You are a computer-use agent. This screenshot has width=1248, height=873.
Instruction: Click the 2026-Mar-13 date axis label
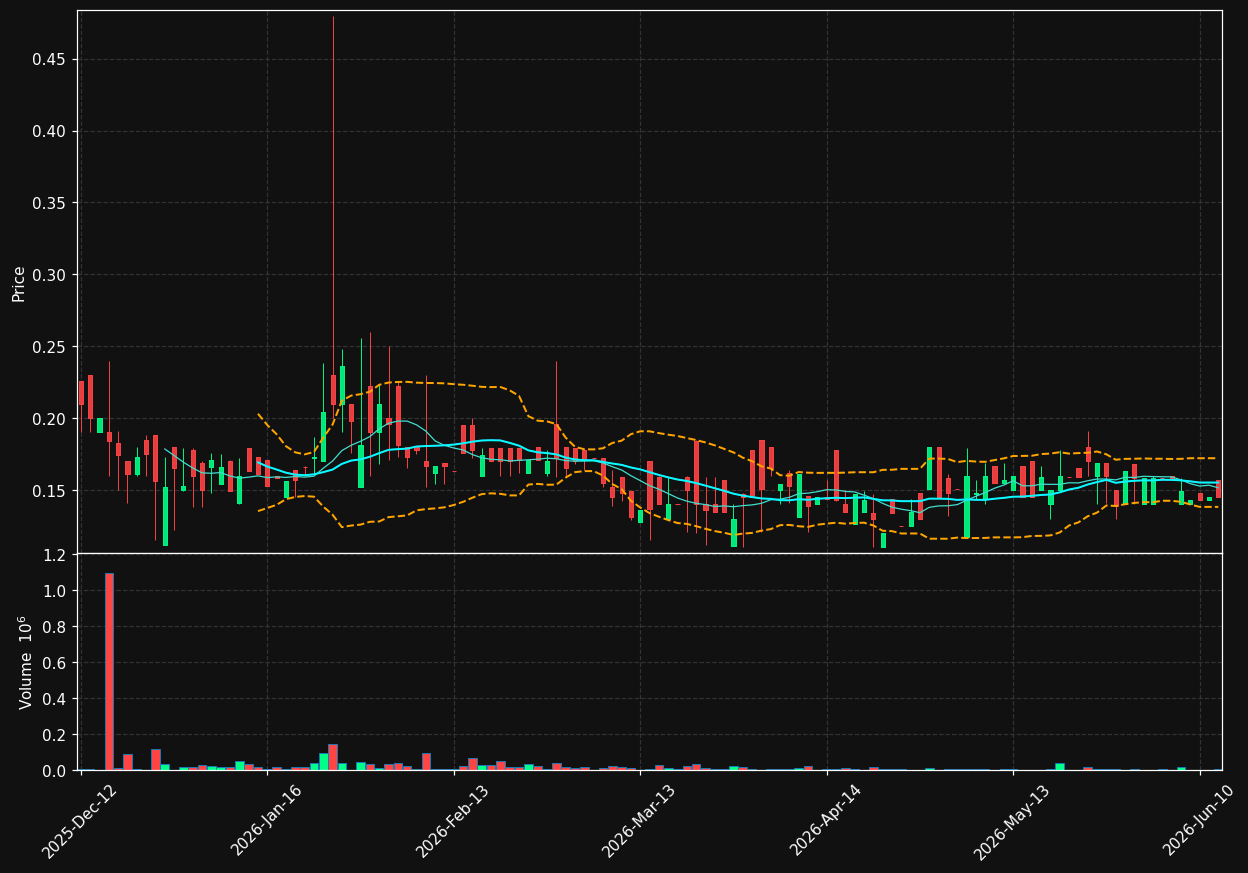(639, 821)
